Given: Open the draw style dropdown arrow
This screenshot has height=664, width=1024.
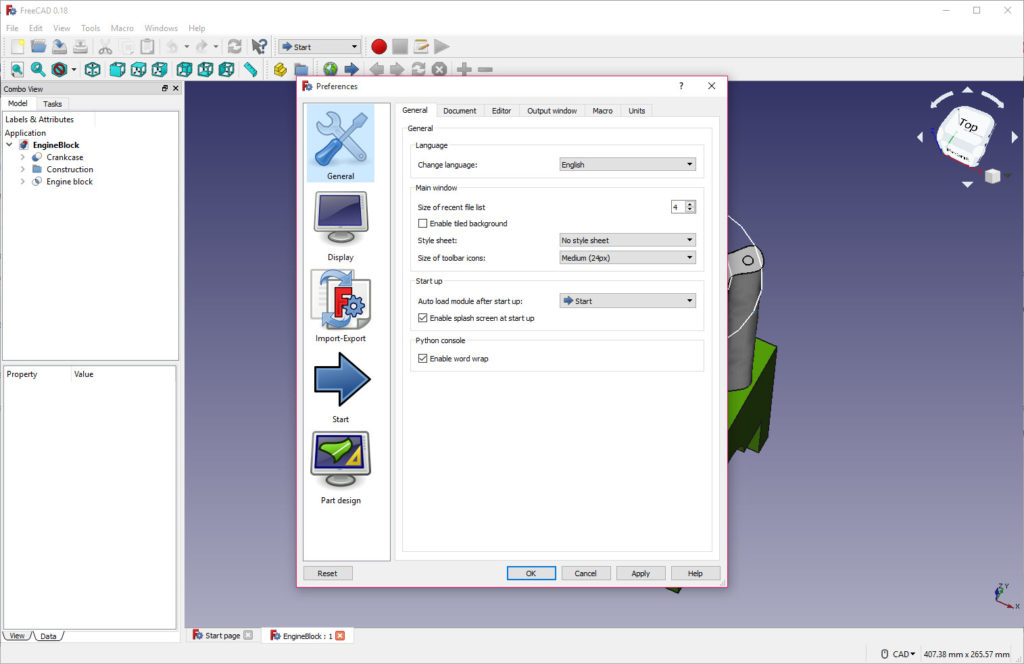Looking at the screenshot, I should (x=74, y=69).
